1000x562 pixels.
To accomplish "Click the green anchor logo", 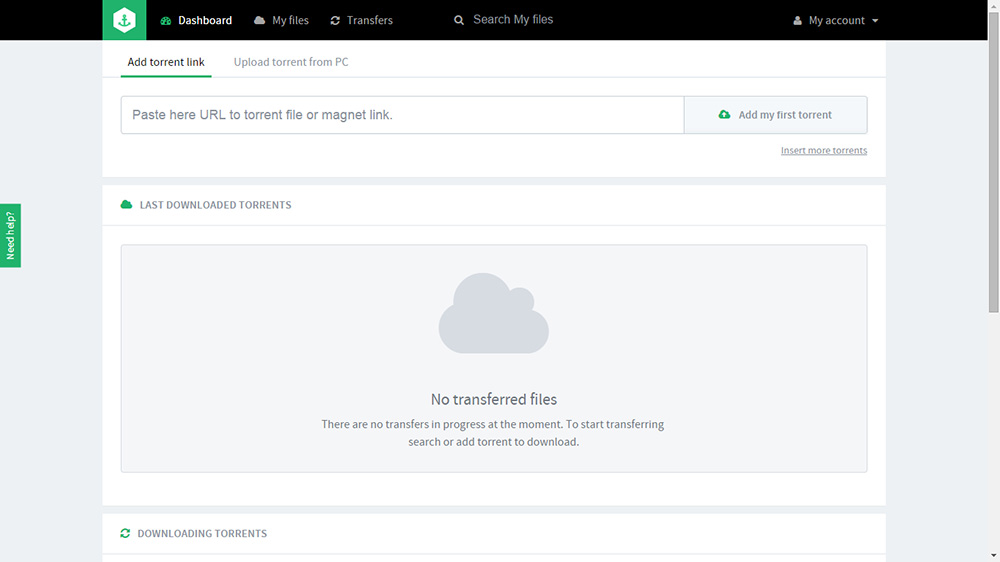I will point(124,20).
